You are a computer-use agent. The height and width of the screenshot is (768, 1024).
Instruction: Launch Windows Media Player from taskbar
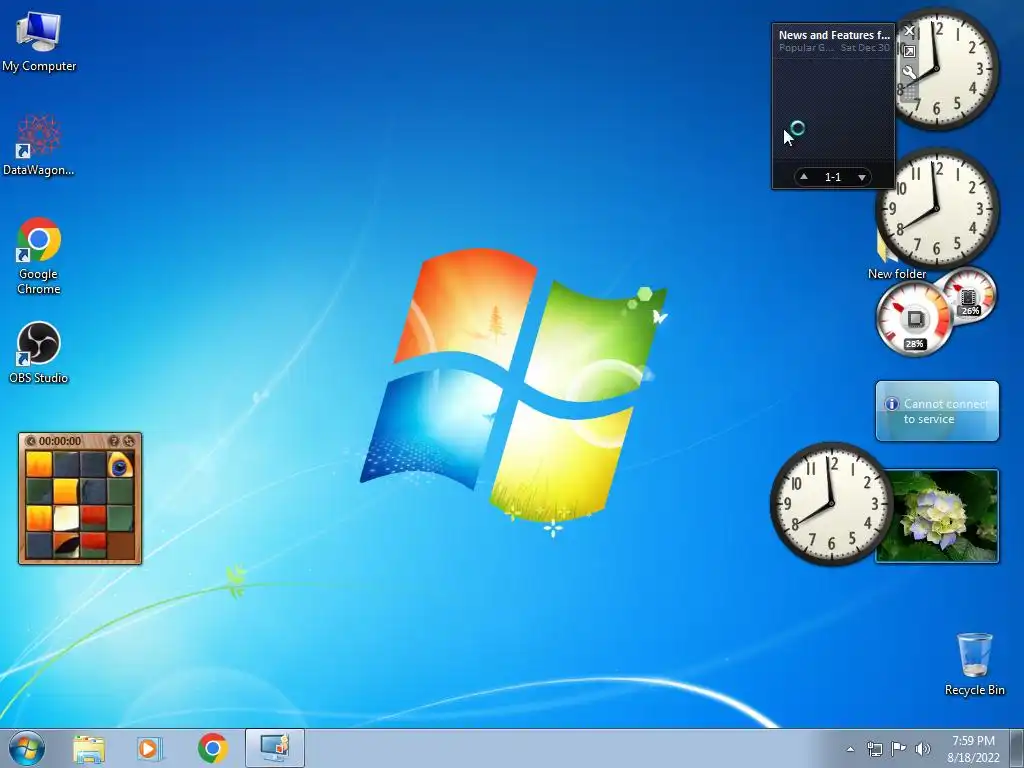click(x=150, y=749)
